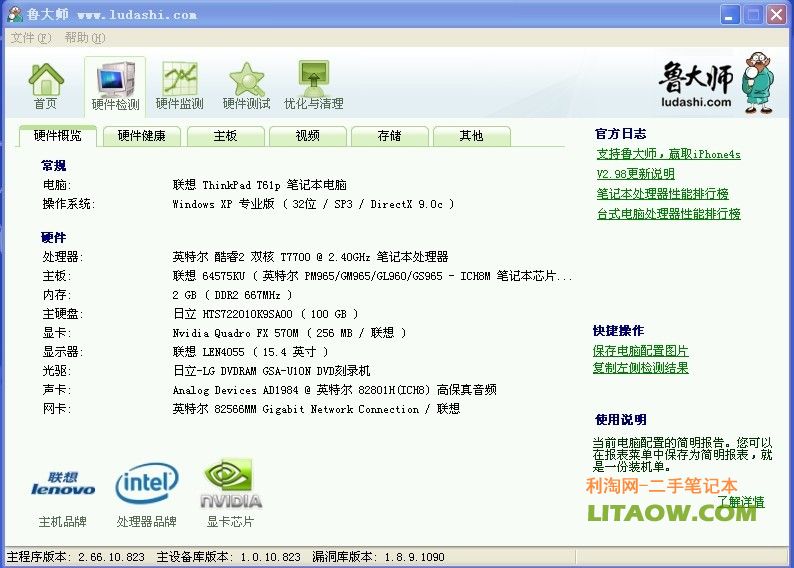Viewport: 794px width, 568px height.
Task: Select the 硬件检测 hardware detection icon
Action: [x=115, y=84]
